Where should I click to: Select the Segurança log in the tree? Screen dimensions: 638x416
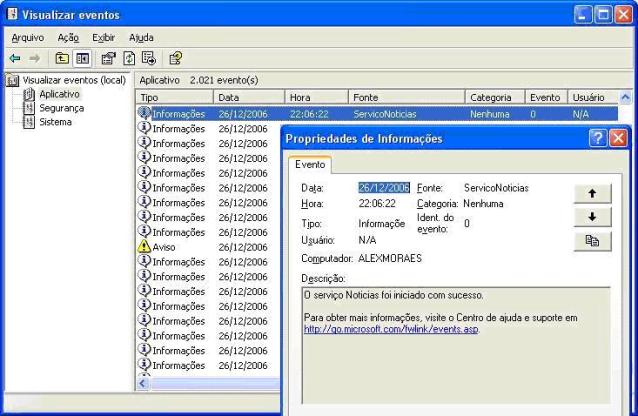point(61,108)
